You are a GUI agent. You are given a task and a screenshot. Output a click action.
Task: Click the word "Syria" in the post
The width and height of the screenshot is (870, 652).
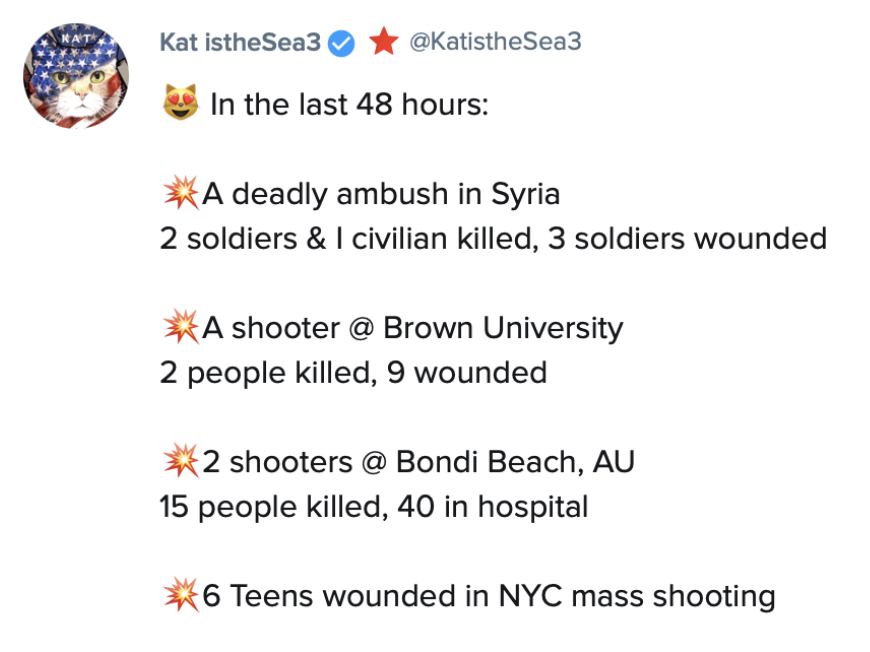click(525, 193)
